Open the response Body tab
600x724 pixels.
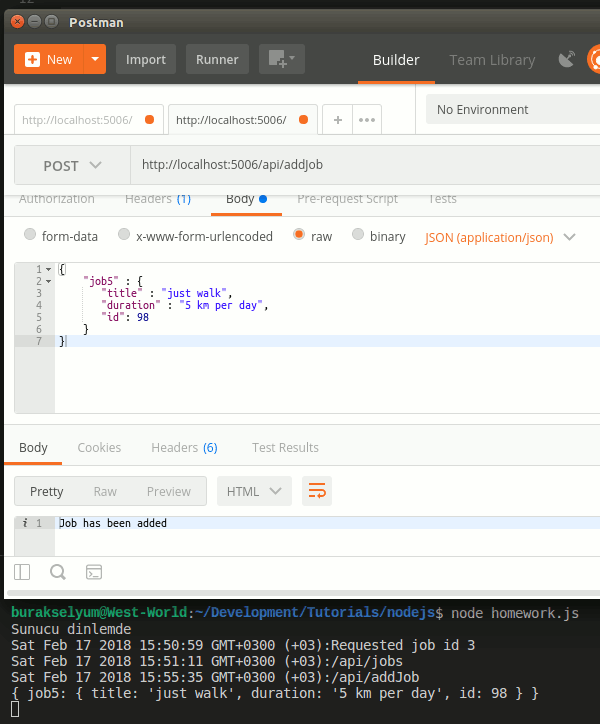tap(33, 448)
